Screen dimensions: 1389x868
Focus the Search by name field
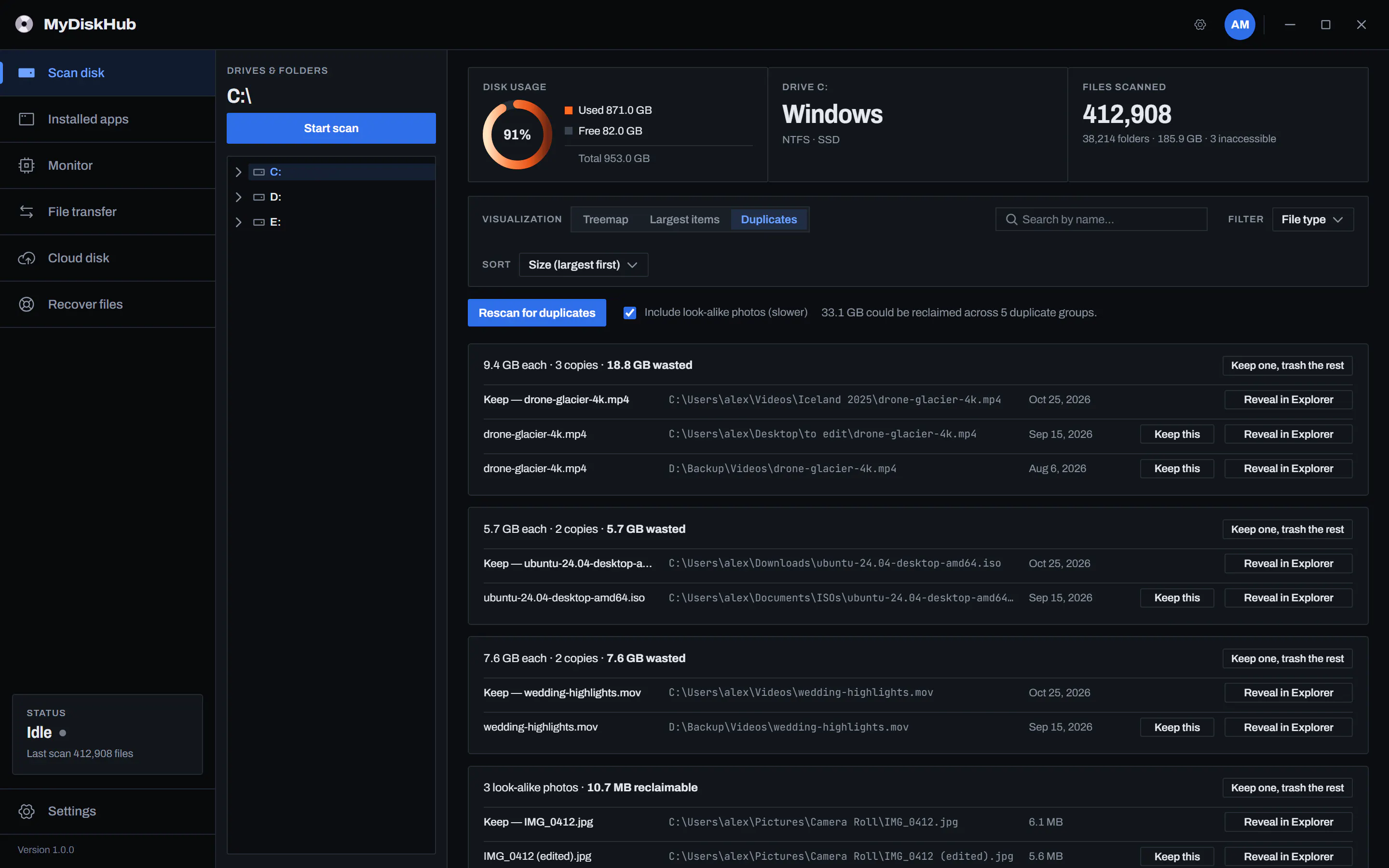pos(1101,219)
